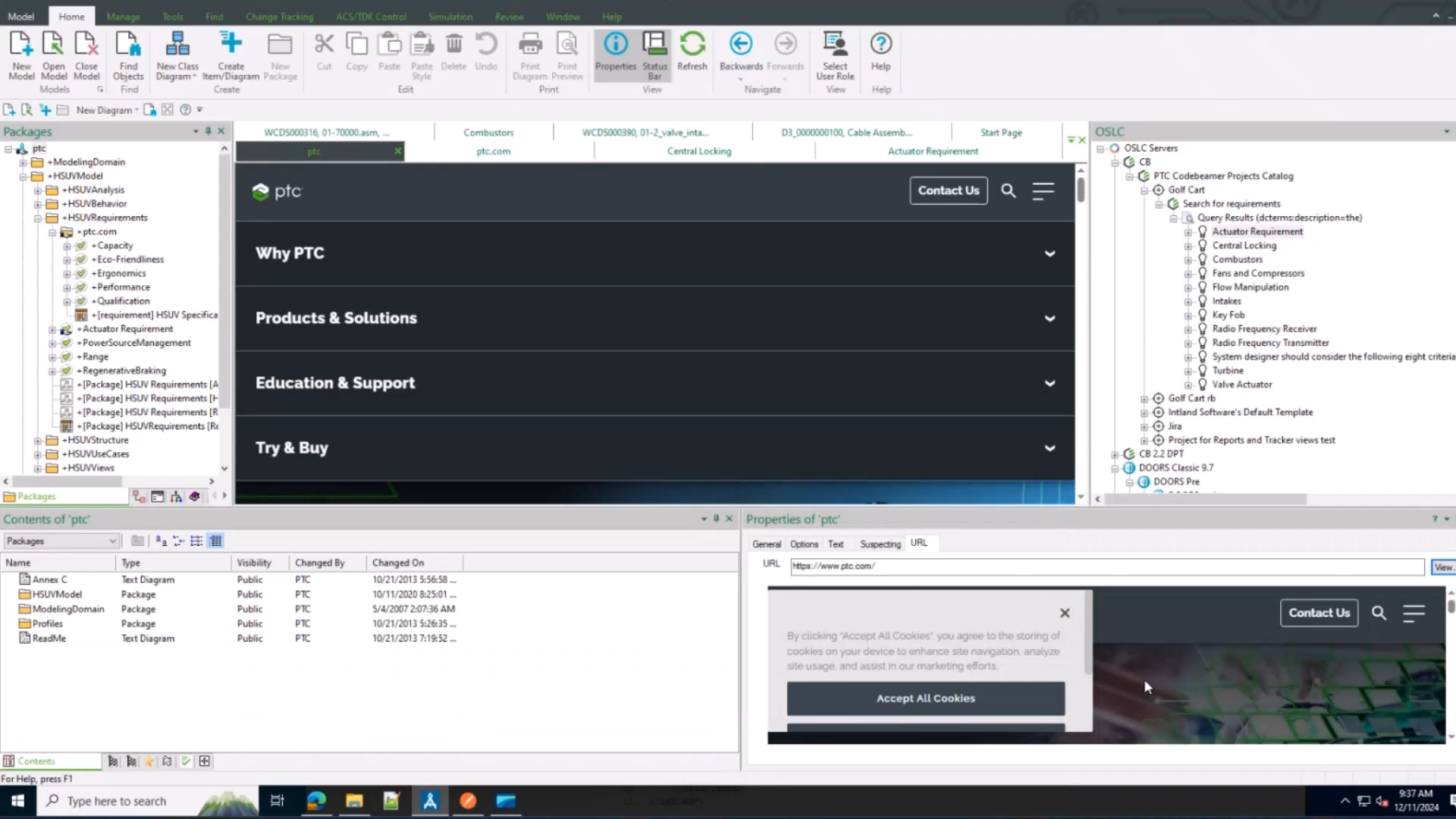Collapse HSUVRequirements tree node
This screenshot has height=819, width=1456.
pos(37,218)
